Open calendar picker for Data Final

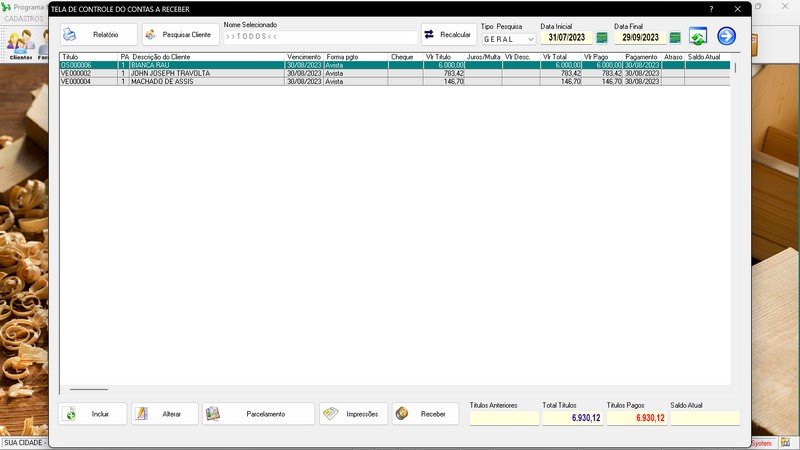coord(675,38)
